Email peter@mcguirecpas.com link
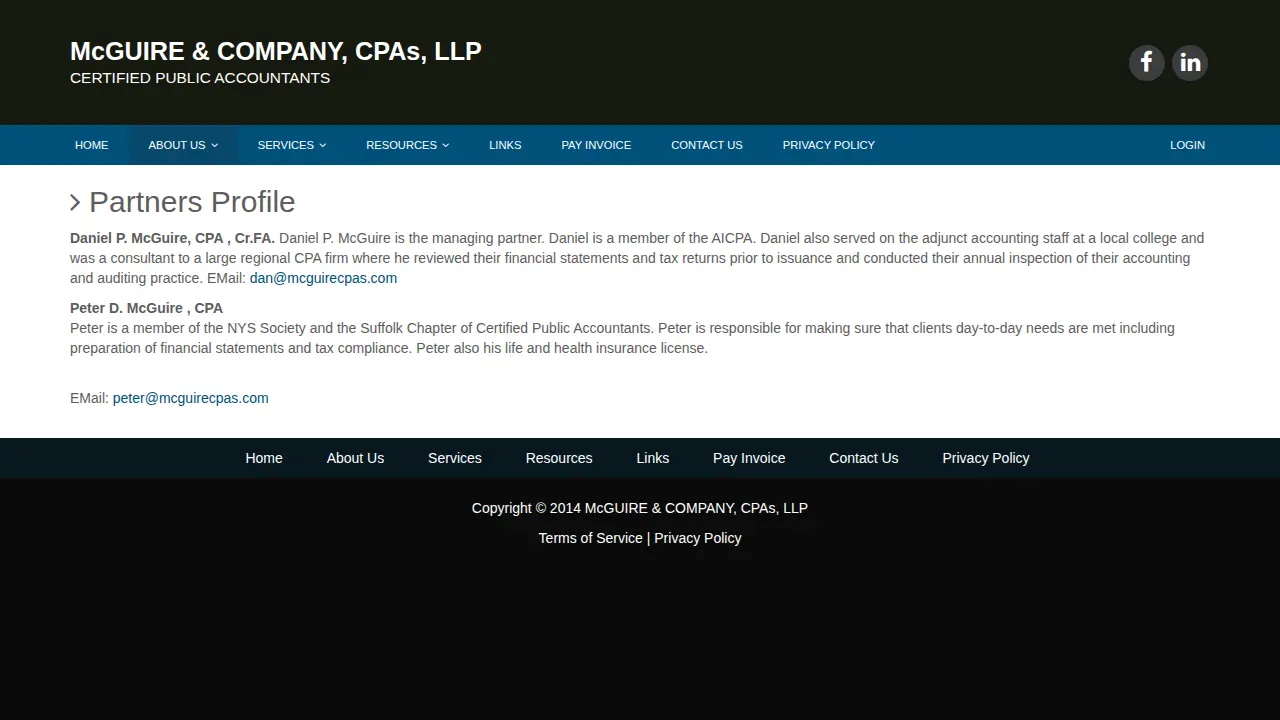 tap(191, 398)
